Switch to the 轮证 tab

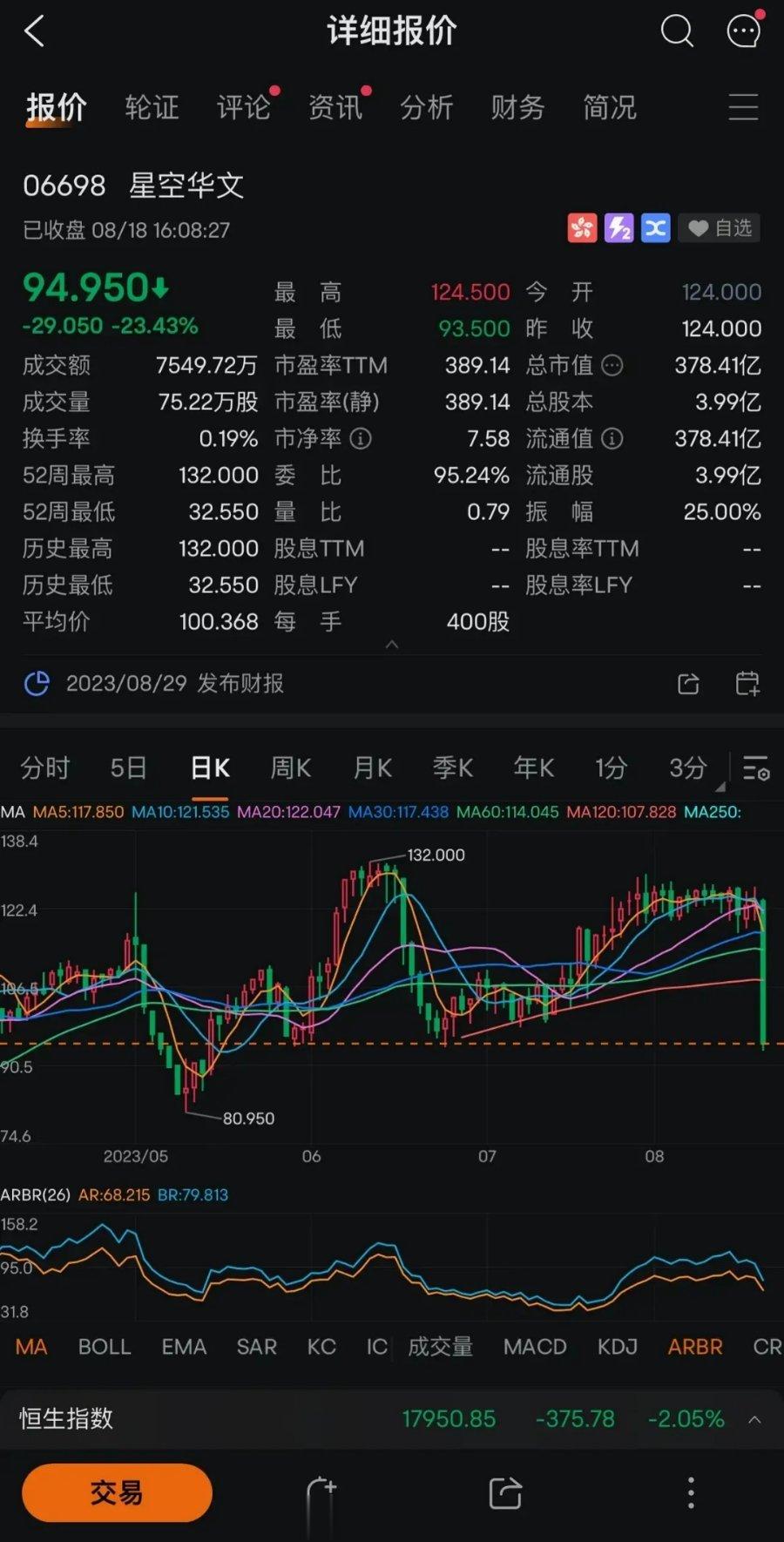click(x=152, y=107)
